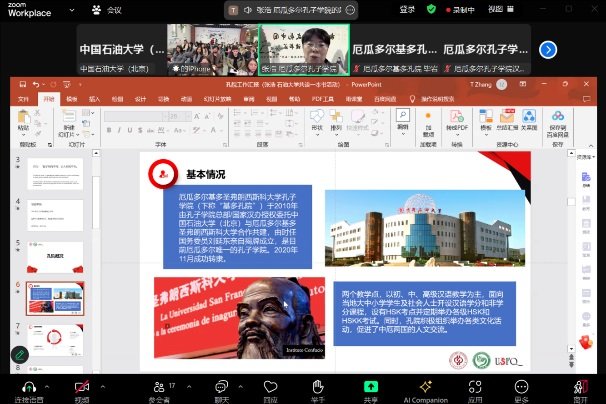
Task: Open the Zoom Workplace dropdown chevron
Action: click(72, 10)
